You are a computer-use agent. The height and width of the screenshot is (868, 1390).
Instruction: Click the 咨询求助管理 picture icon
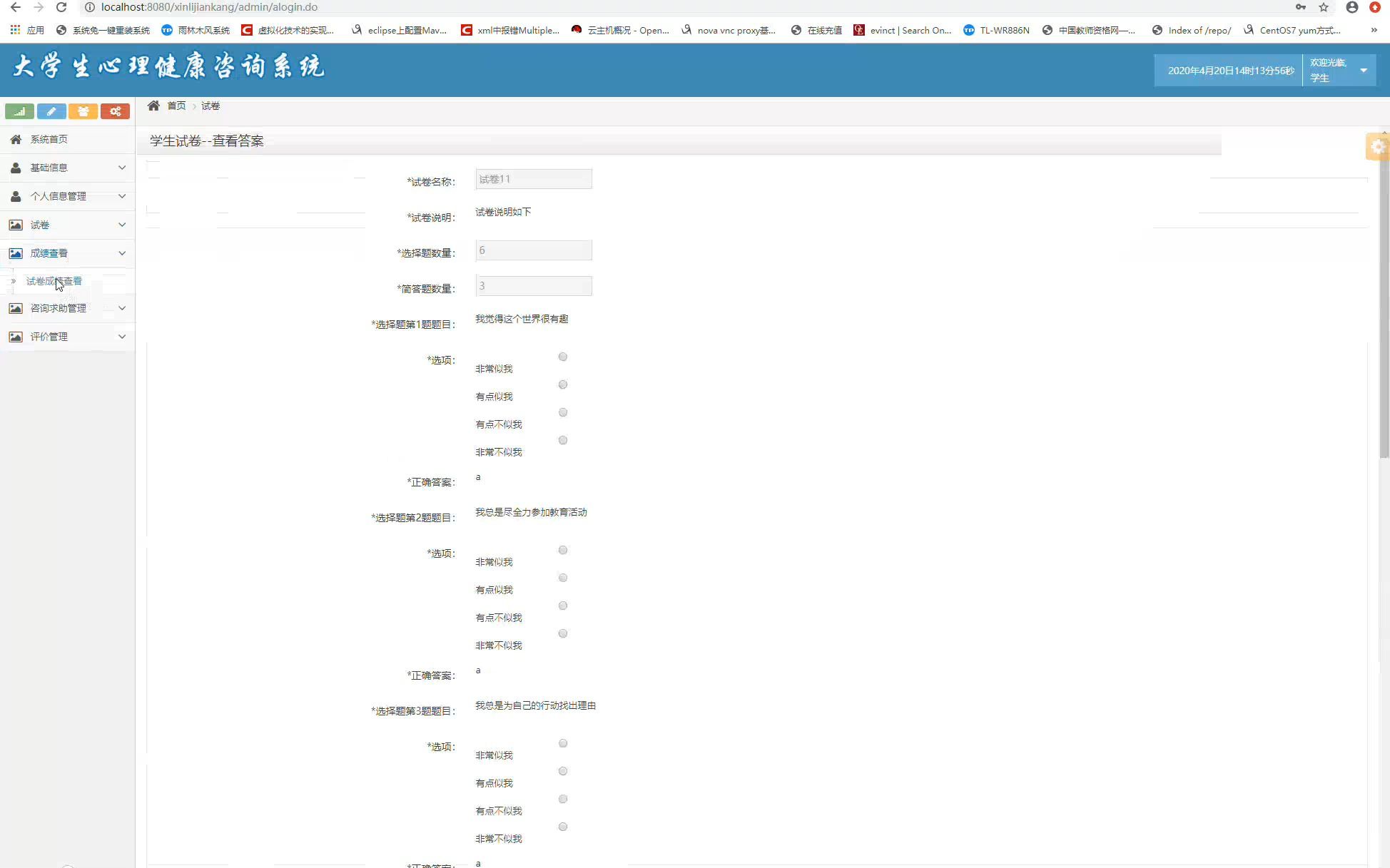click(16, 308)
